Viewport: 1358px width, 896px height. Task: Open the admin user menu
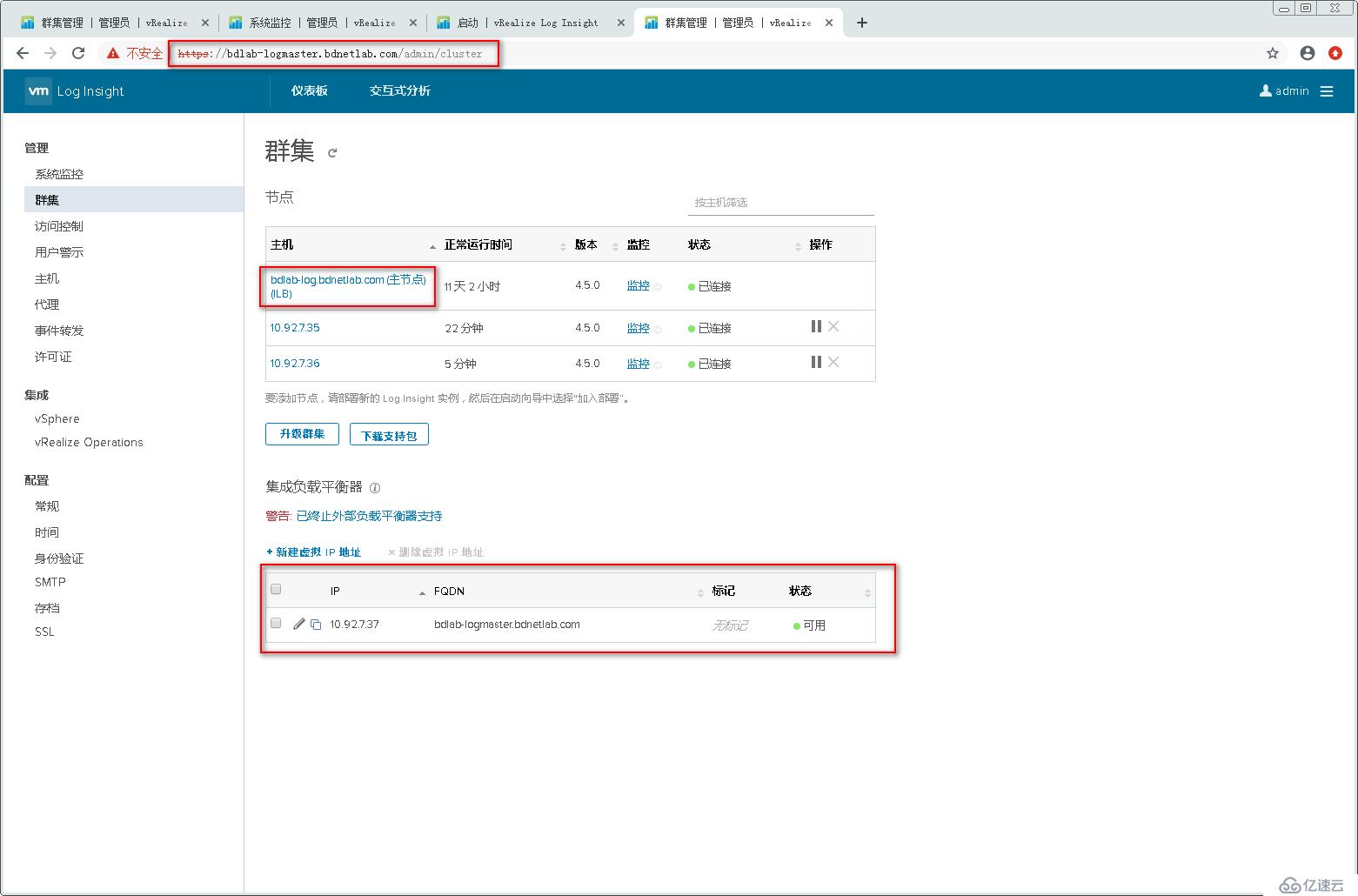(1284, 90)
